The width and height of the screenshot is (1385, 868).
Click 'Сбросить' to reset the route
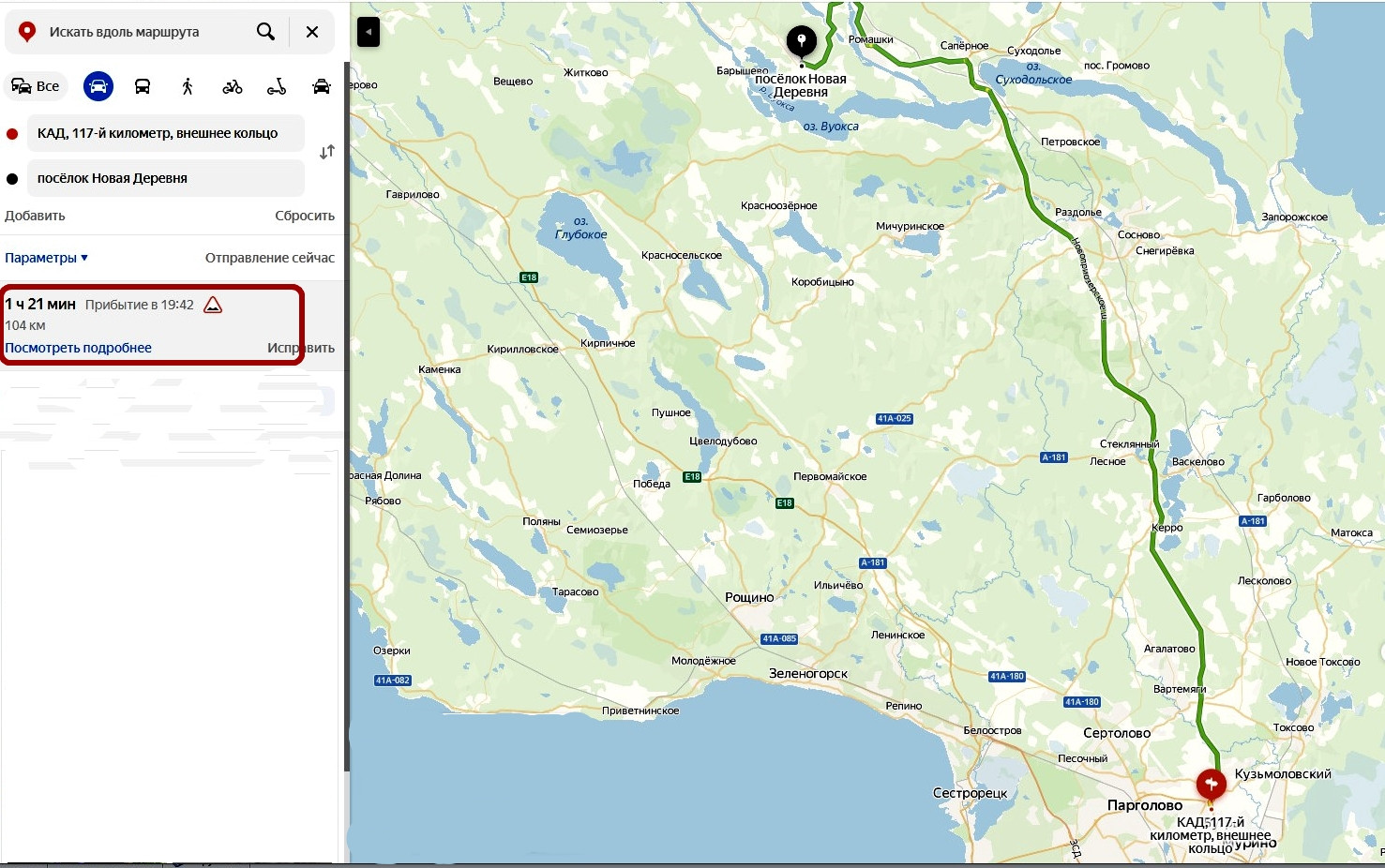(305, 216)
